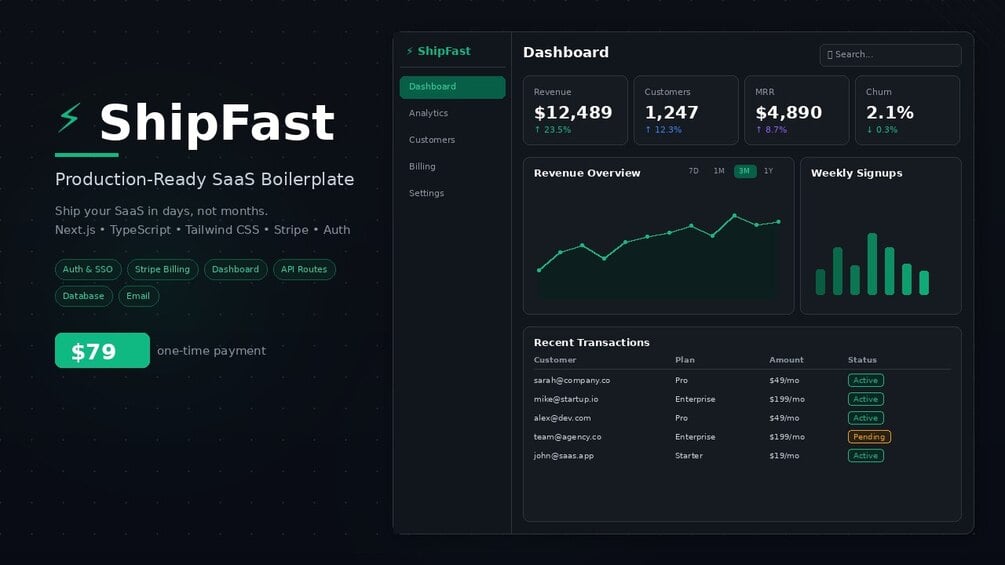Click the Weekly Signups heading
The height and width of the screenshot is (565, 1005).
(856, 173)
